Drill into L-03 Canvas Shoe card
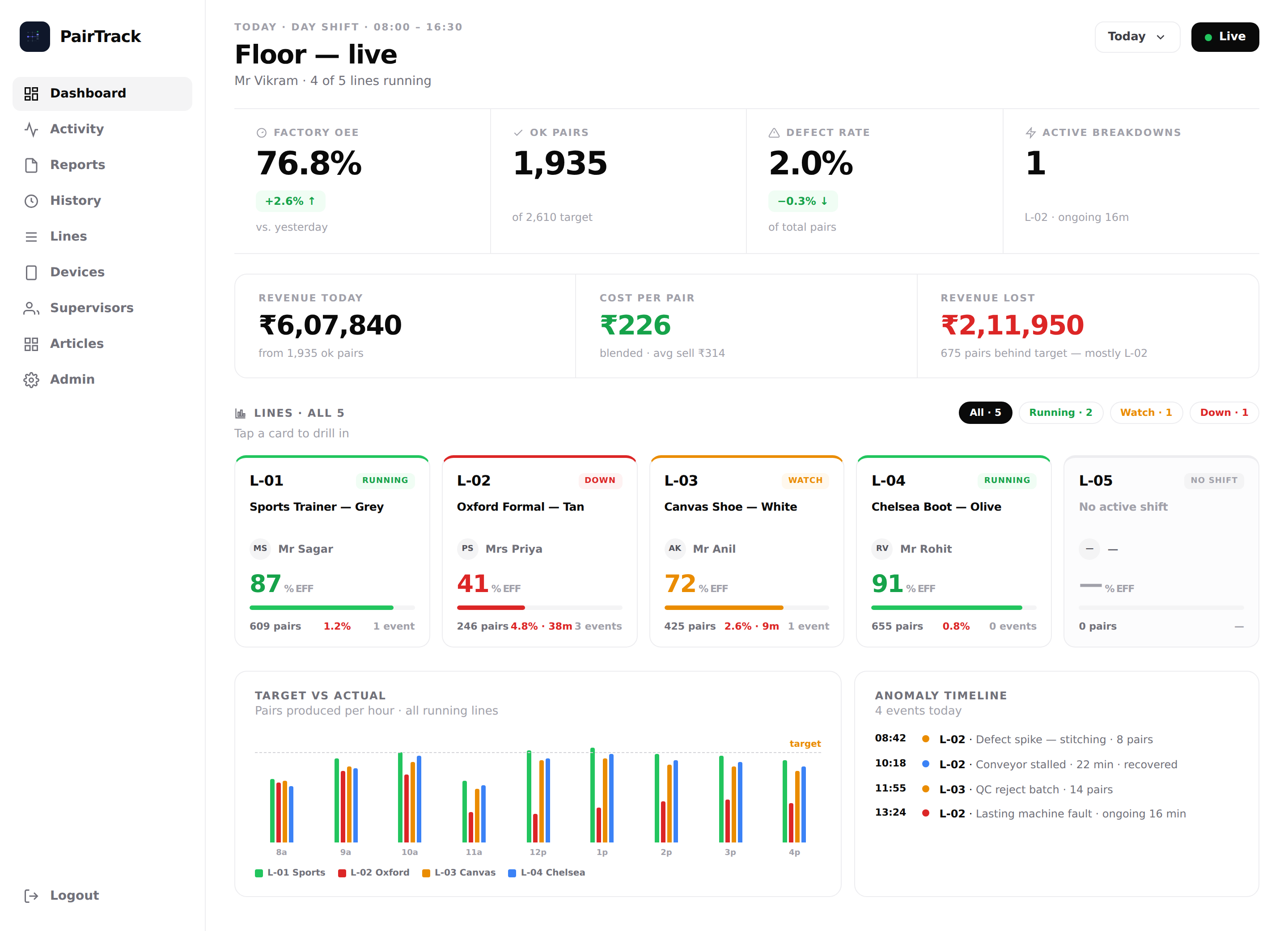 coord(747,551)
